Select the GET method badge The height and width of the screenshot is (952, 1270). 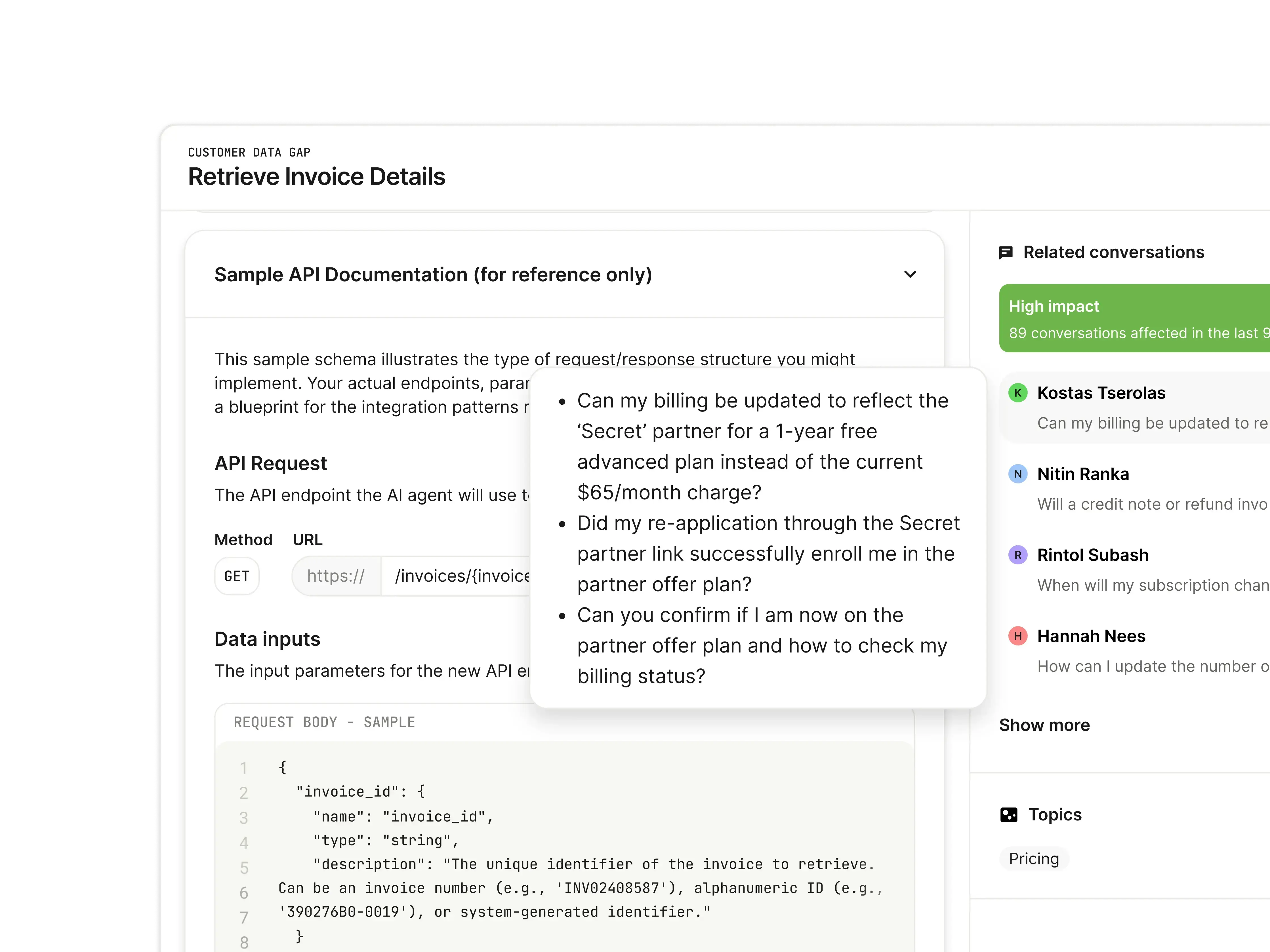[x=237, y=576]
